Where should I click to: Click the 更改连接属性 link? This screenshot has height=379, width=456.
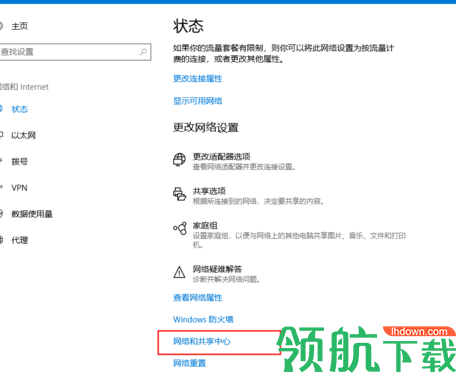[x=198, y=78]
